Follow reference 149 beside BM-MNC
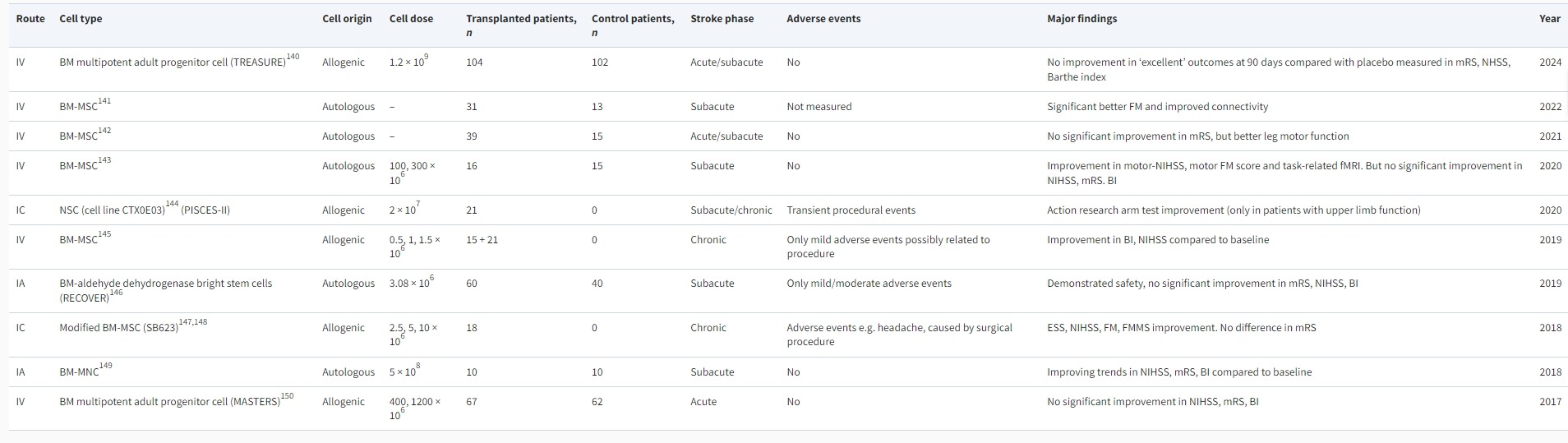This screenshot has width=1568, height=443. (x=105, y=366)
